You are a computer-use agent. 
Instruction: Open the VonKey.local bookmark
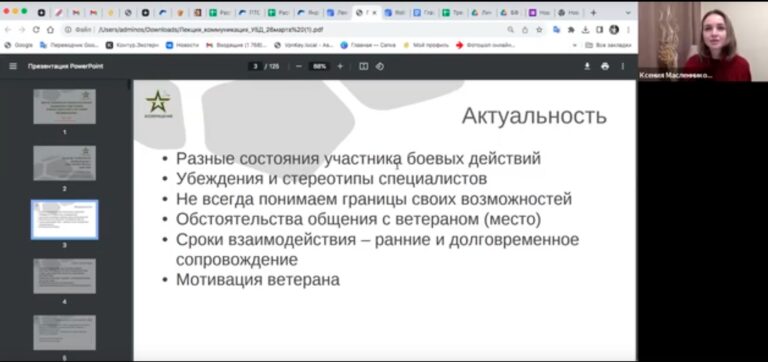(304, 45)
